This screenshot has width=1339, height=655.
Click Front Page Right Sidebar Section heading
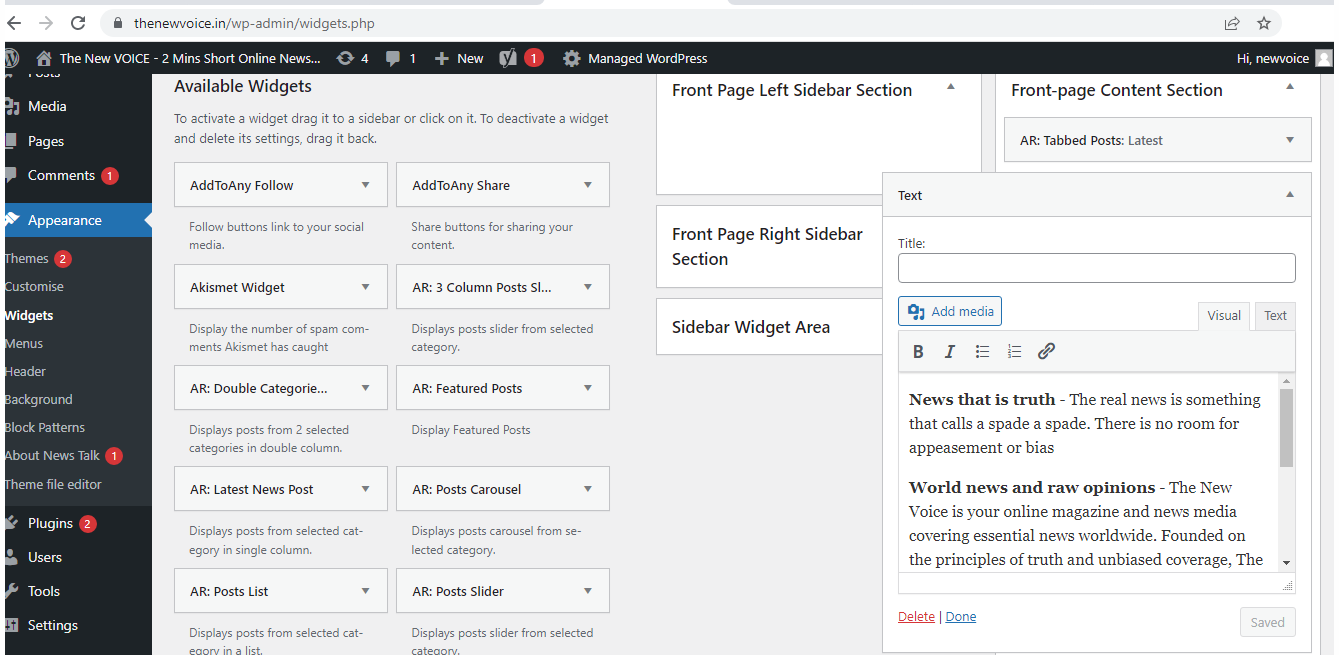(767, 246)
